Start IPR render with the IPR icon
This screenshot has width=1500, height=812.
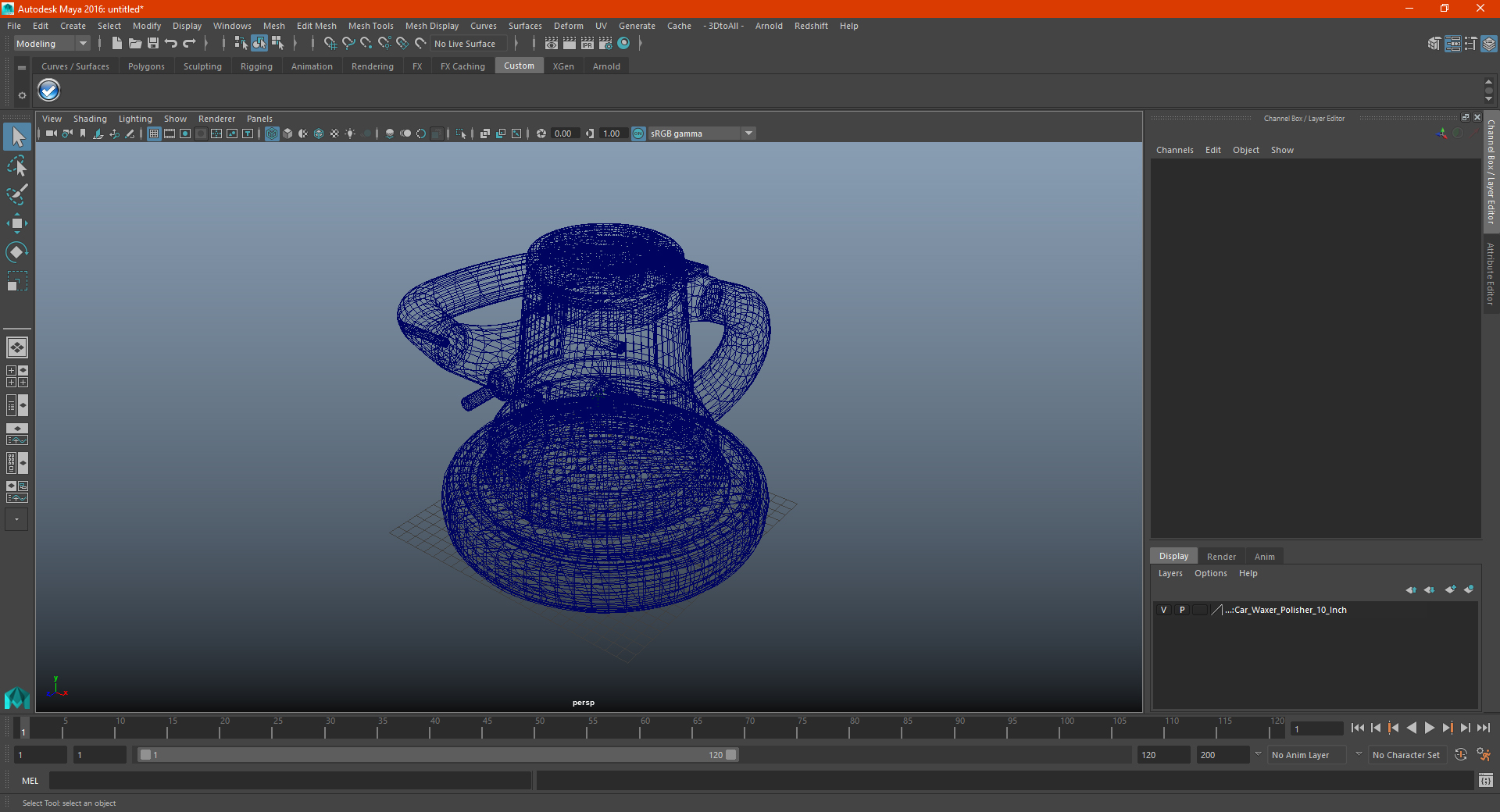(x=587, y=44)
